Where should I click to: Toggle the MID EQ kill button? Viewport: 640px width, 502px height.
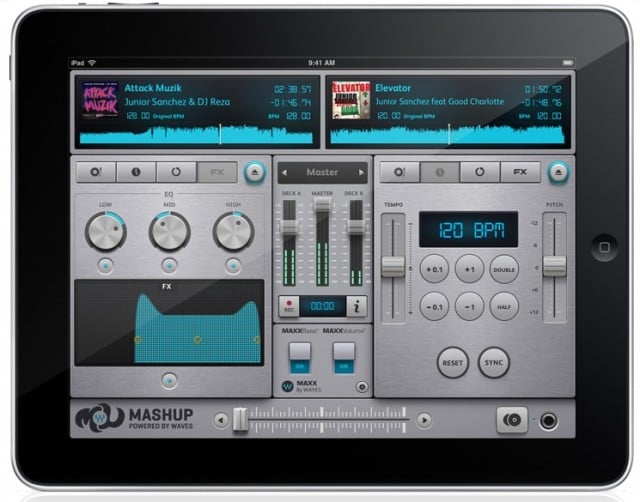(169, 266)
